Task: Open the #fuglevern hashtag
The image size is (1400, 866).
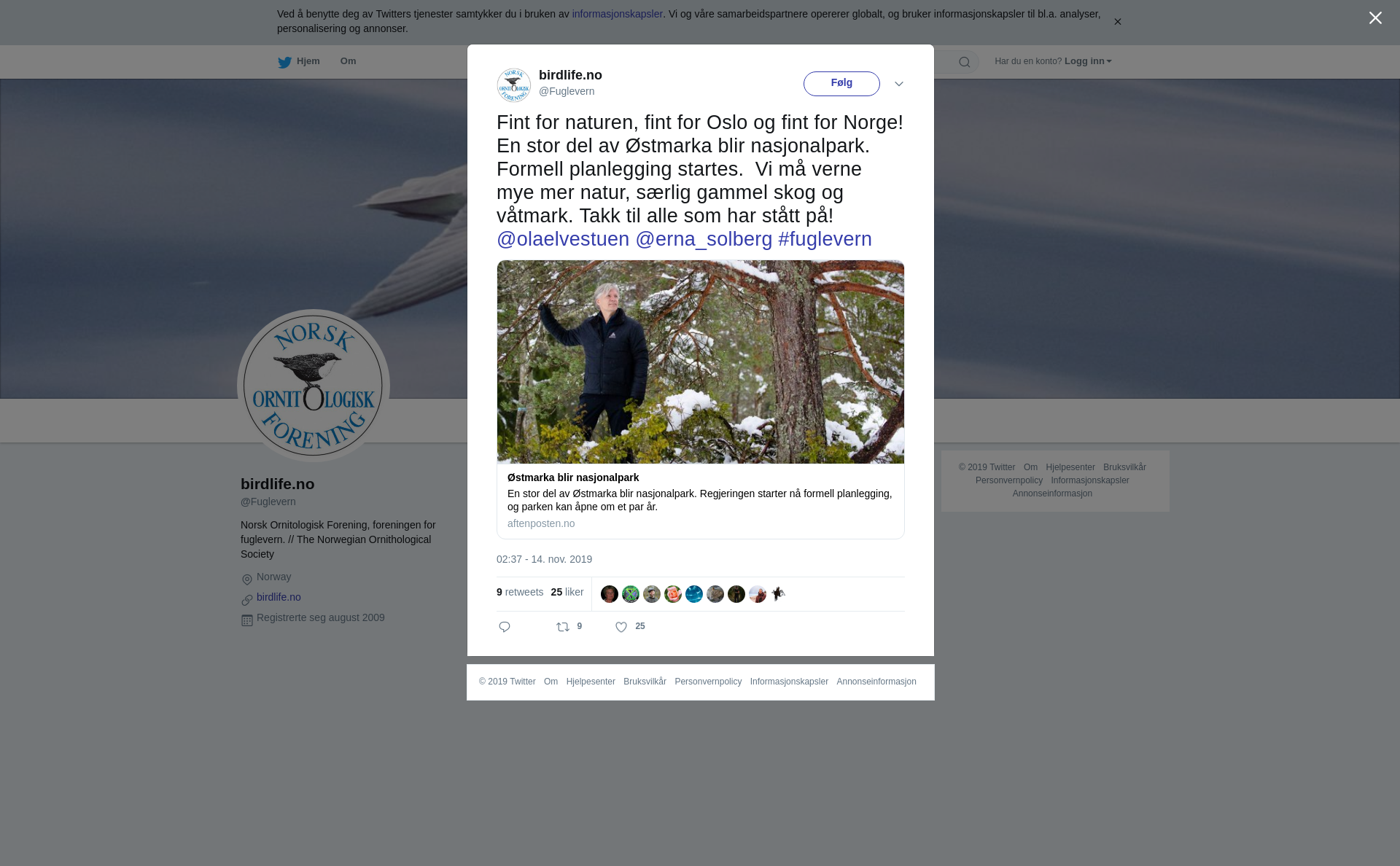Action: pos(825,239)
